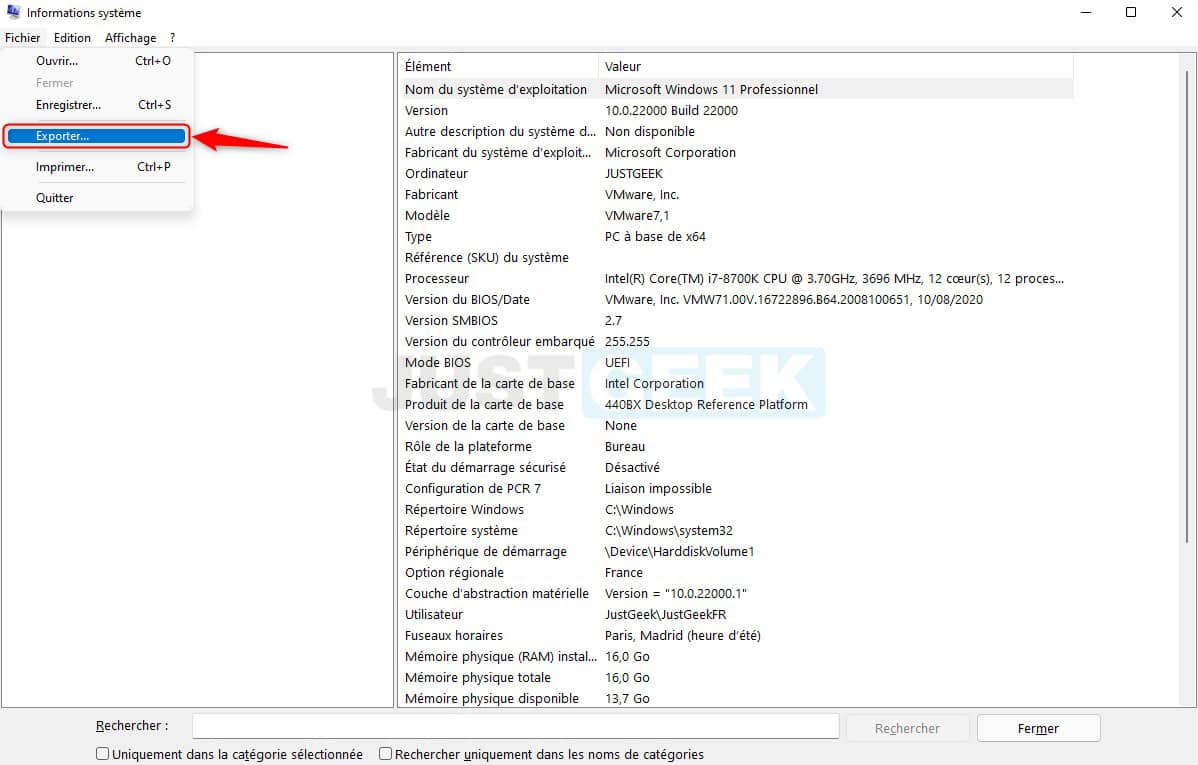Select the Version de la carte de base row
The image size is (1198, 765).
tap(736, 426)
